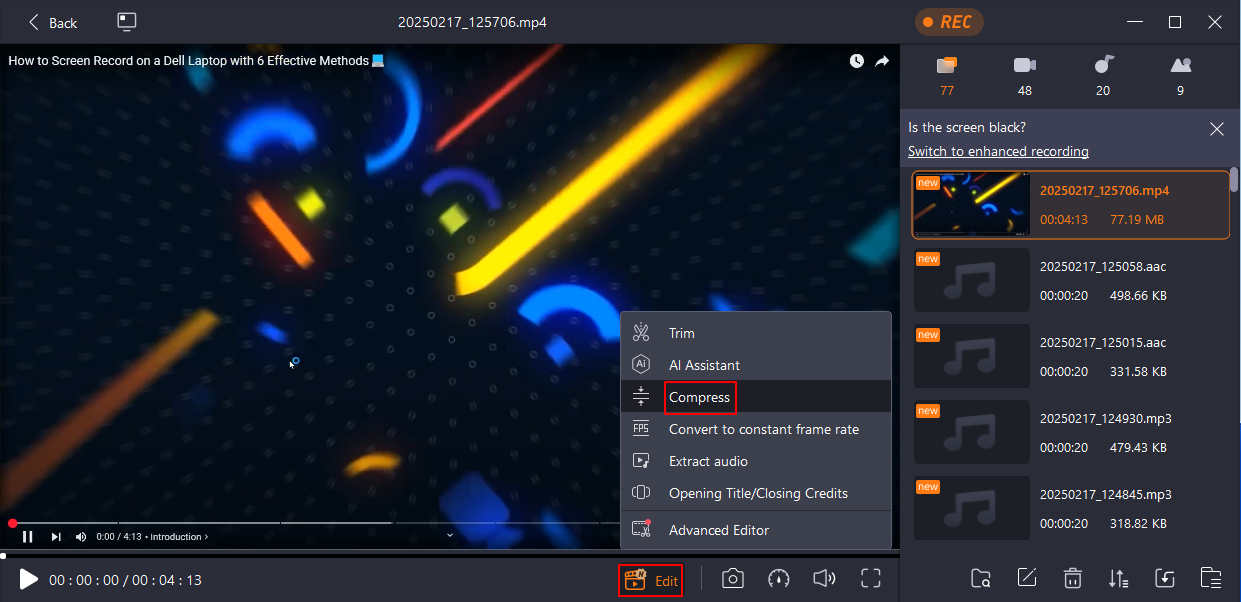
Task: Open playback speed gauge icon
Action: 779,578
